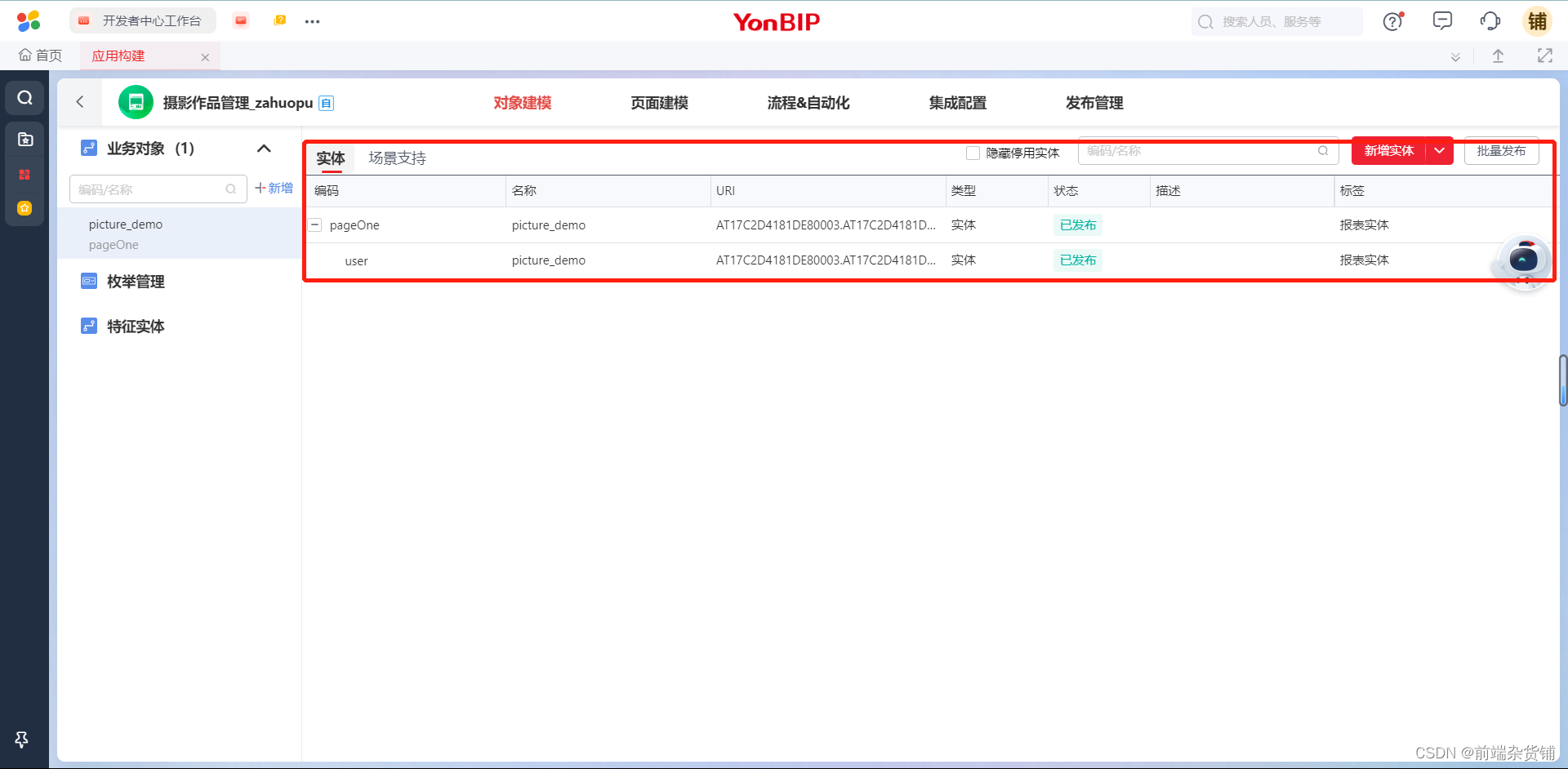Viewport: 1568px width, 769px height.
Task: Click the colorful YonBIP app launcher icon
Action: (29, 21)
